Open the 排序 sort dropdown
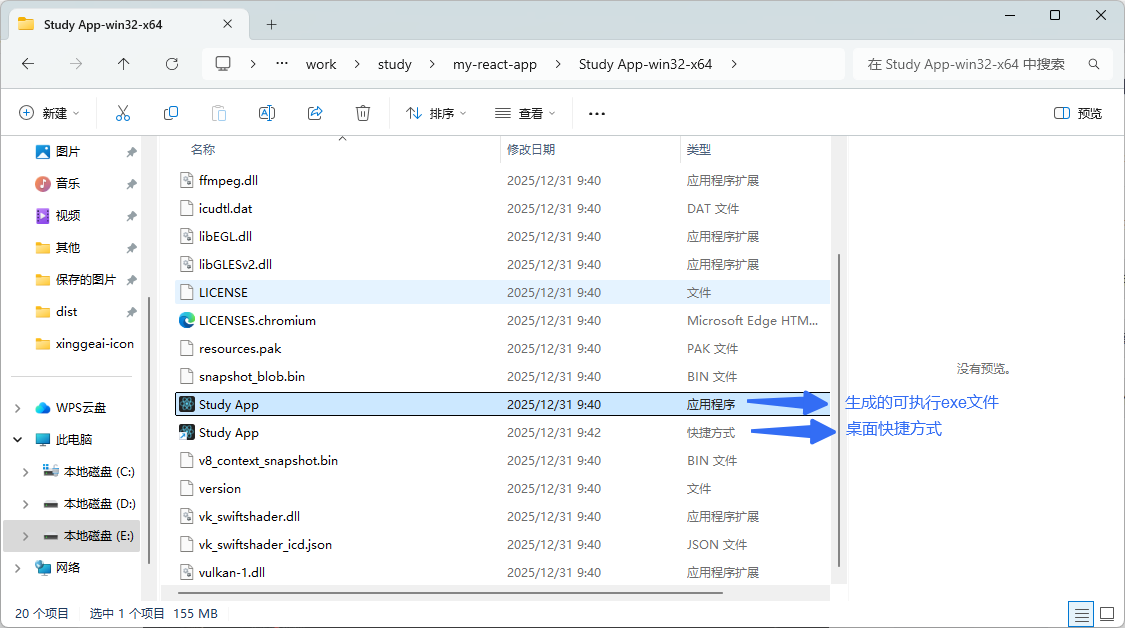 pyautogui.click(x=436, y=113)
